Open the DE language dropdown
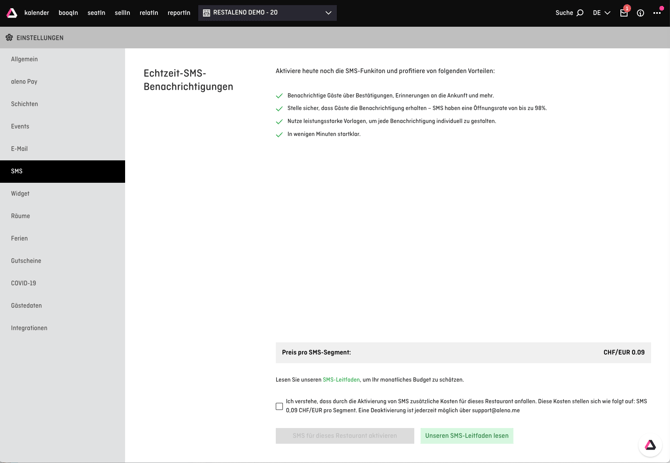 pyautogui.click(x=601, y=13)
